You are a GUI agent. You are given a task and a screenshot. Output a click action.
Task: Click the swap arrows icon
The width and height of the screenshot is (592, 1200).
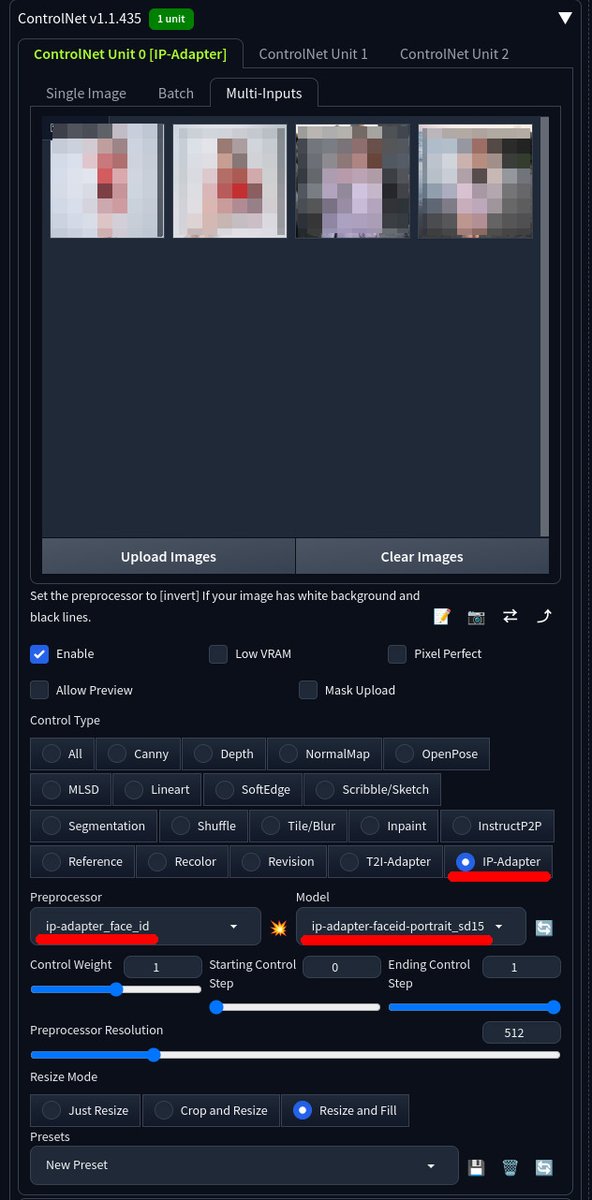pyautogui.click(x=510, y=617)
